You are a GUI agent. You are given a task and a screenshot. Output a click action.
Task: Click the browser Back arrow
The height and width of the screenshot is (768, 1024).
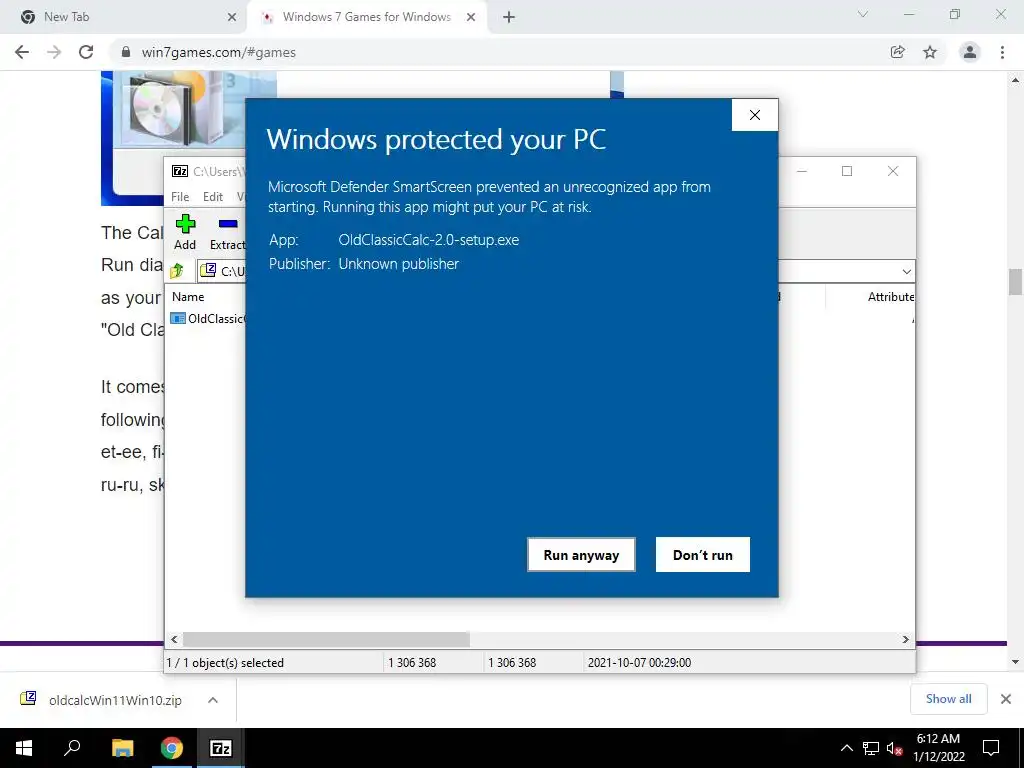22,52
